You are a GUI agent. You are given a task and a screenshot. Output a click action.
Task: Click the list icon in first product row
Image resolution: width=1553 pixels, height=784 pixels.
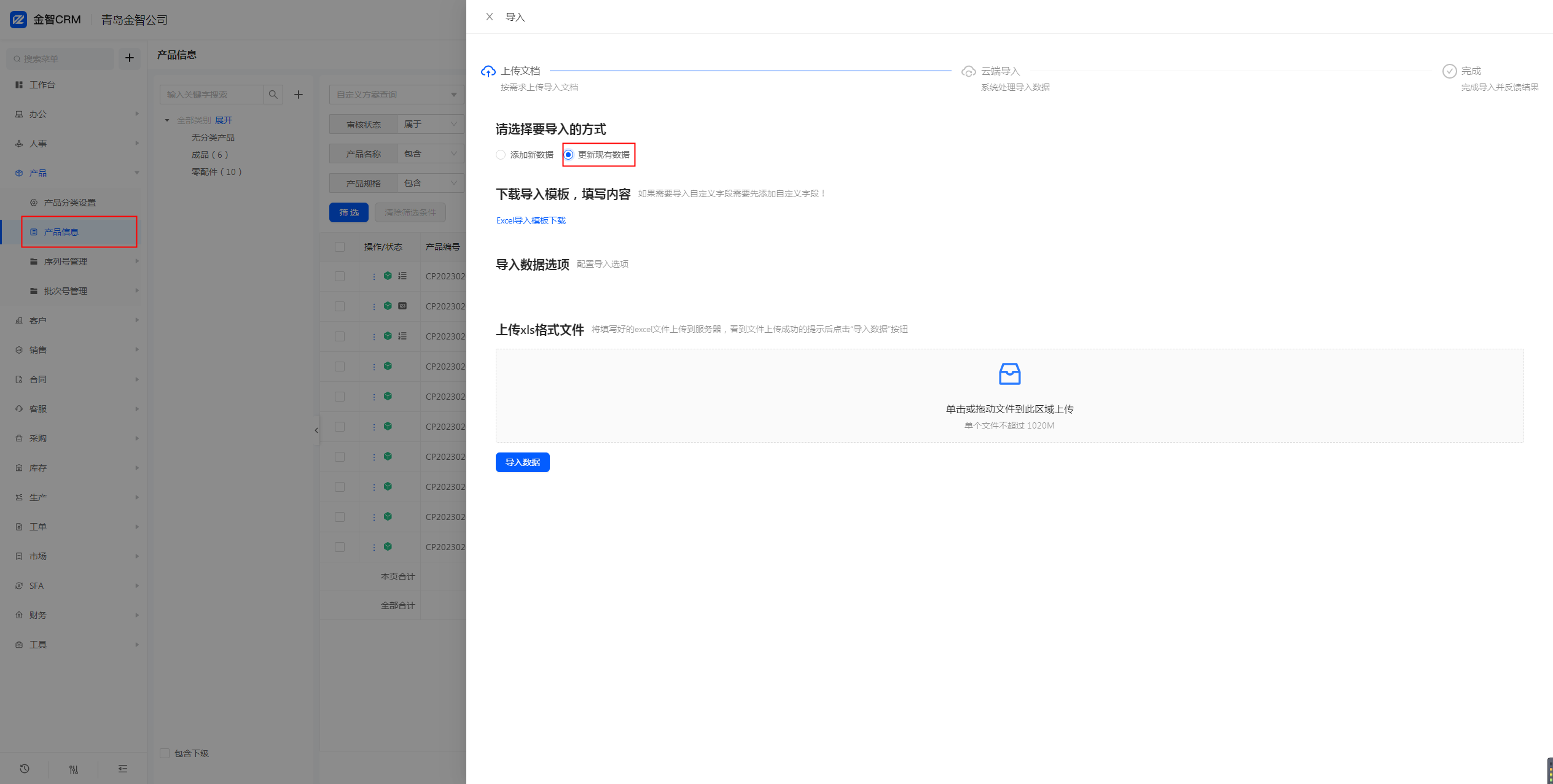tap(402, 276)
